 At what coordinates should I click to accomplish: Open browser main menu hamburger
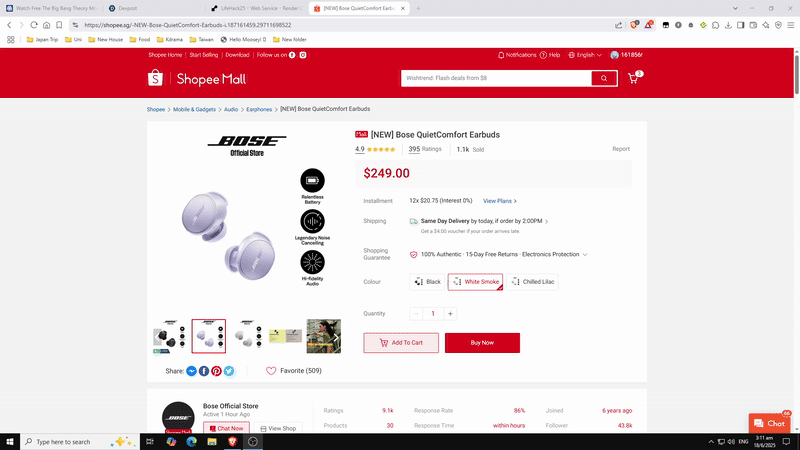[790, 25]
